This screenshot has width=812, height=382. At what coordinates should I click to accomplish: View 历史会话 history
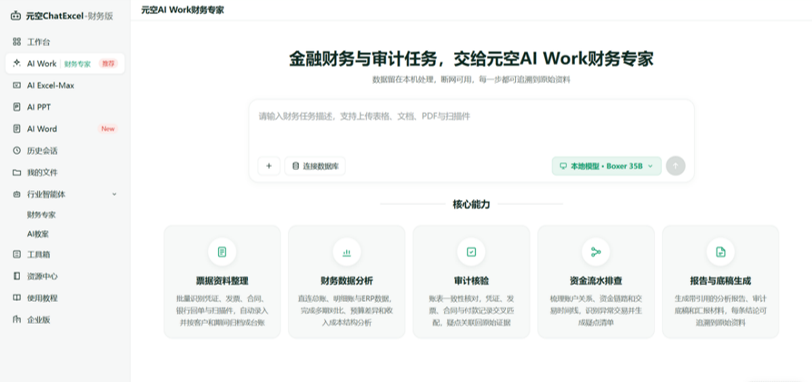[x=65, y=151]
